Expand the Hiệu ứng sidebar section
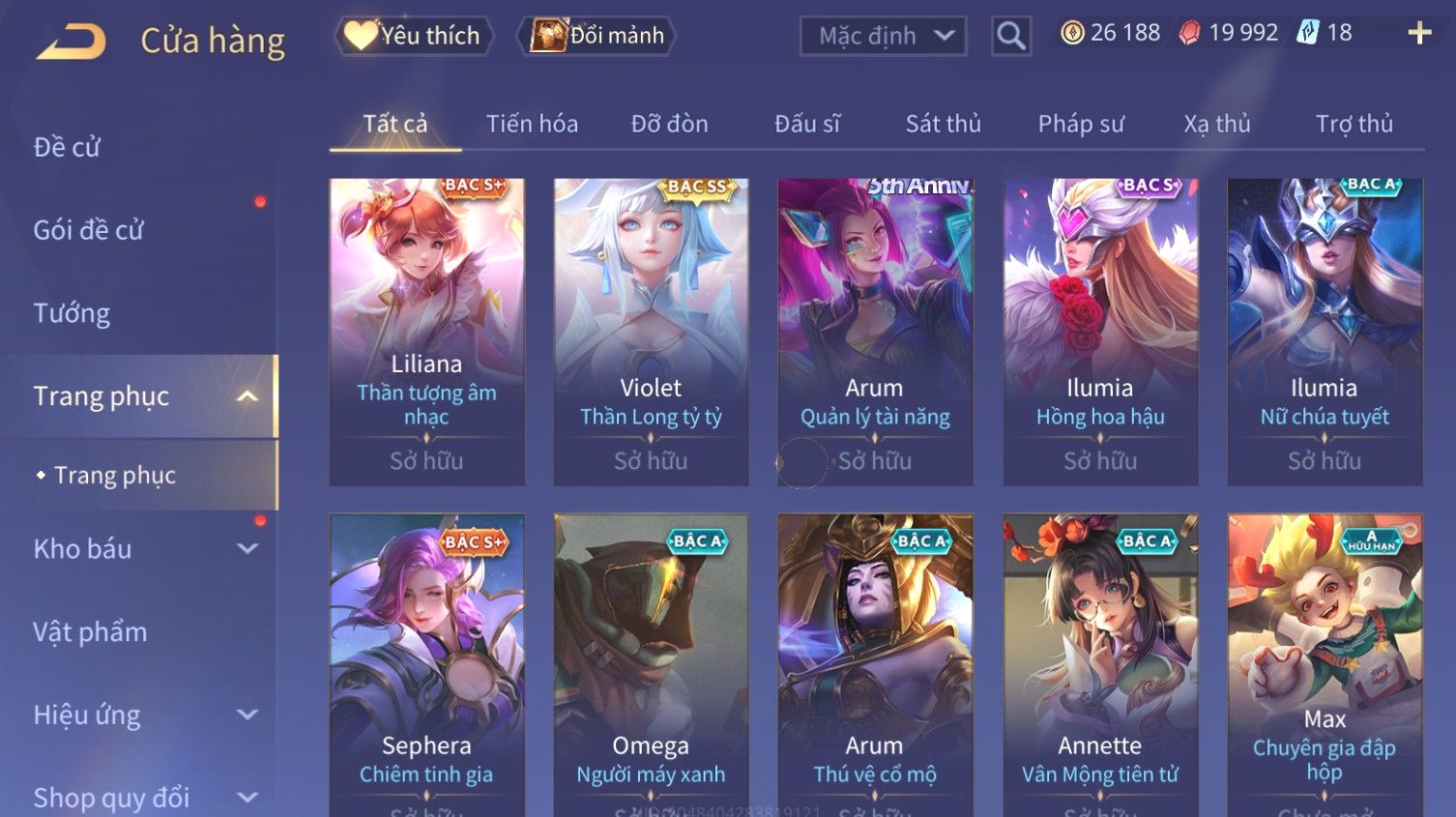The height and width of the screenshot is (817, 1456). (x=248, y=715)
